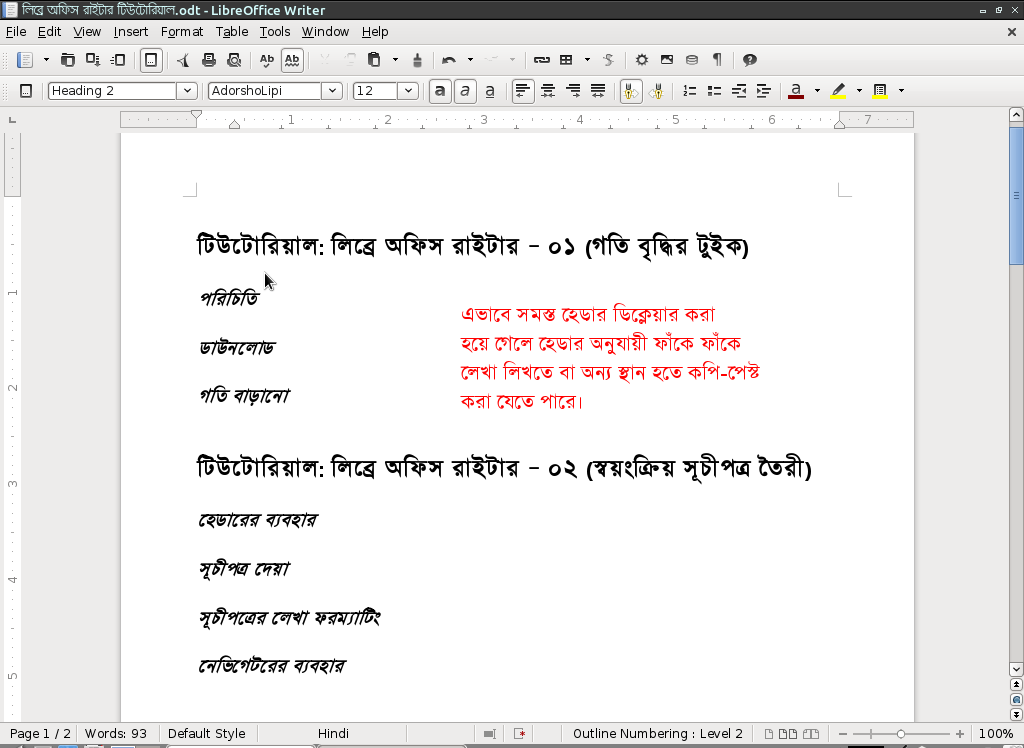Click the Paste icon
This screenshot has width=1024, height=748.
point(374,60)
